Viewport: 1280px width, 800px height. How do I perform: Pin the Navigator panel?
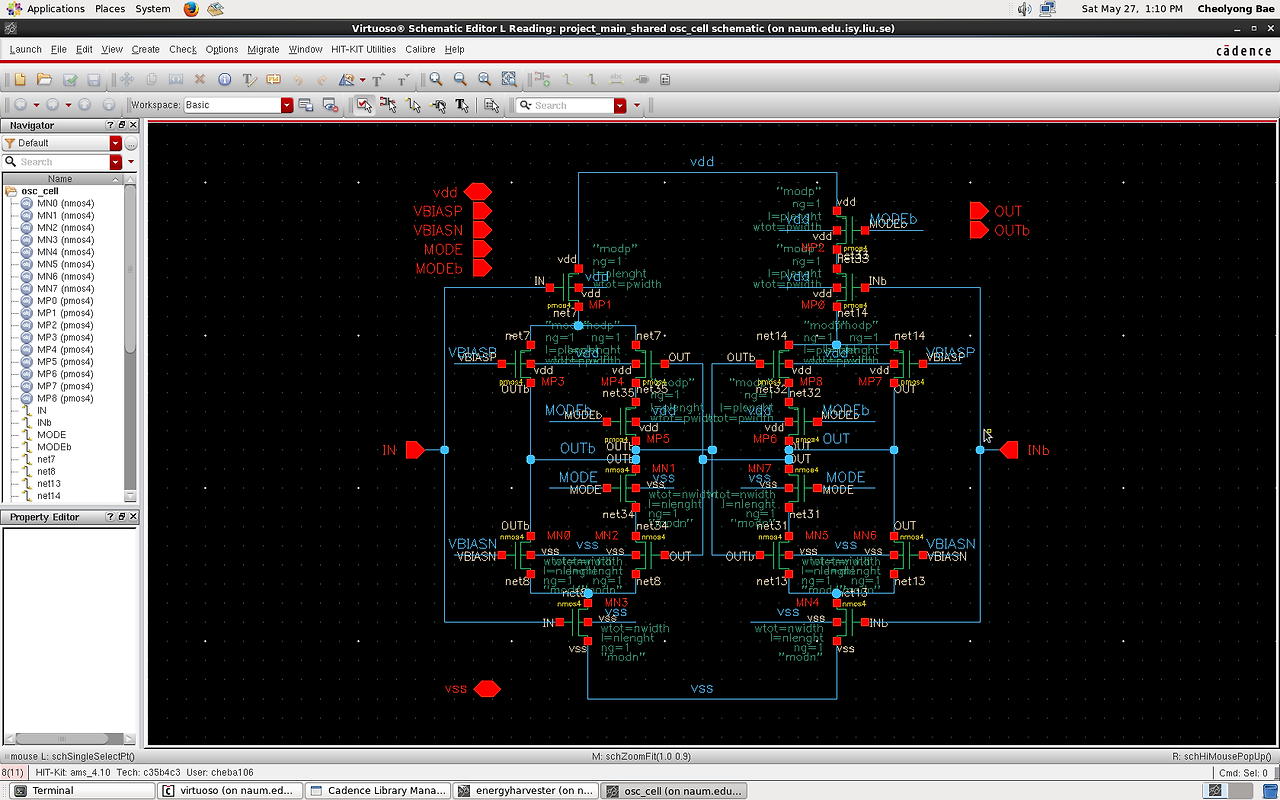(x=120, y=124)
